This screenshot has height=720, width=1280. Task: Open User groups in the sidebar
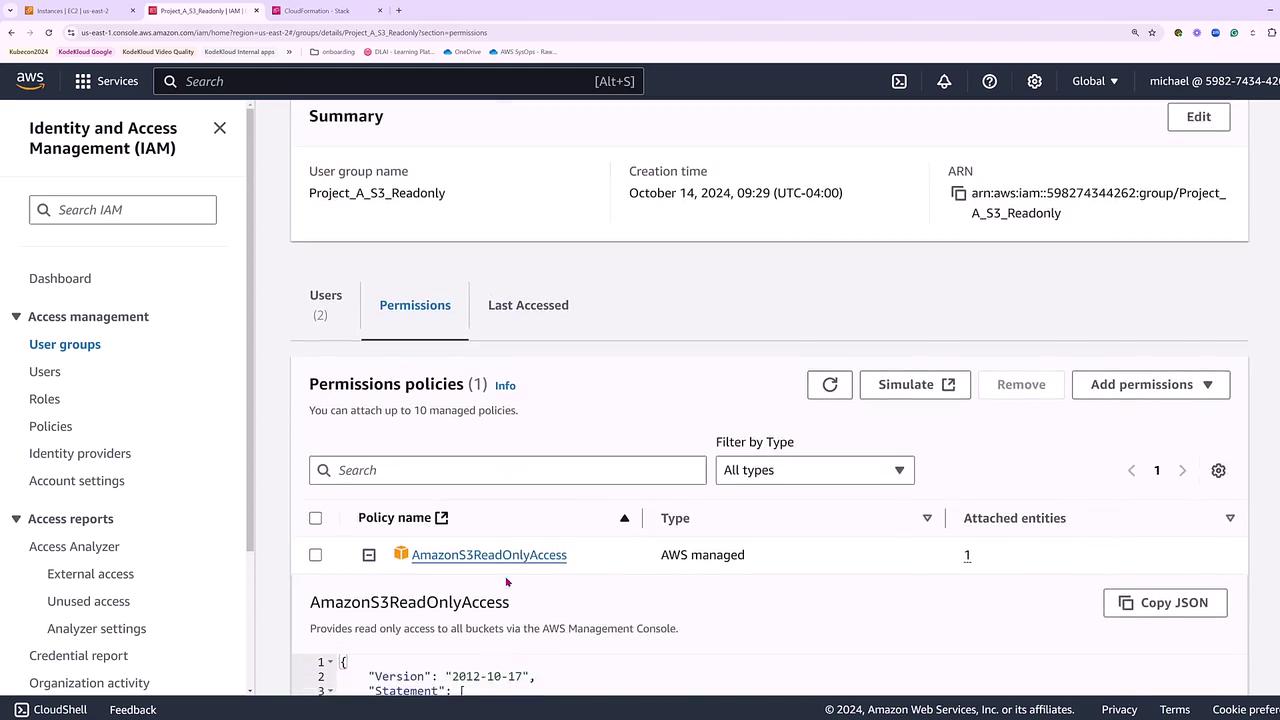tap(65, 344)
